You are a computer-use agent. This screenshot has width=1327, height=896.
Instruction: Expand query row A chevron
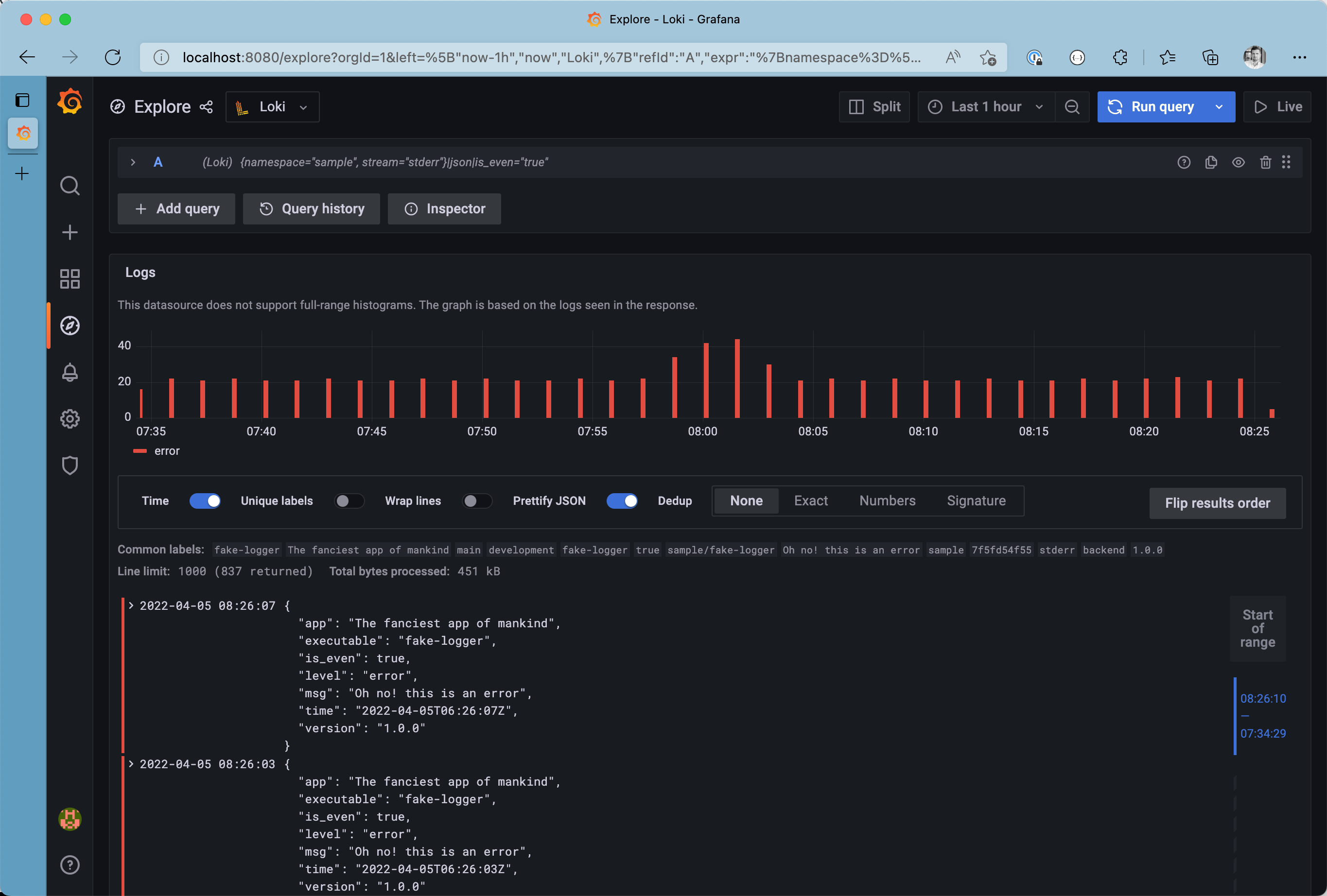pos(133,163)
